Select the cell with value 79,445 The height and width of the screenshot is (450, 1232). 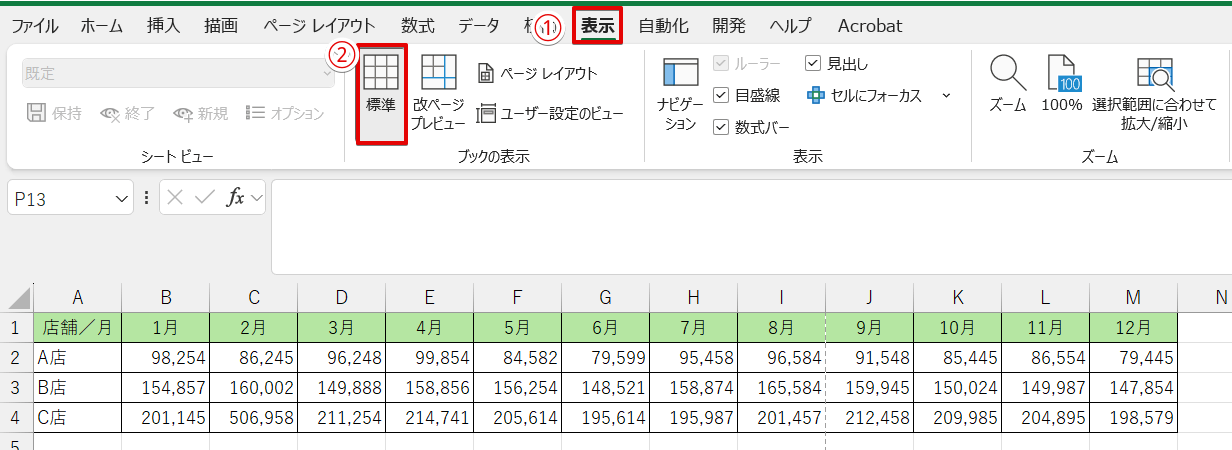click(x=1134, y=357)
